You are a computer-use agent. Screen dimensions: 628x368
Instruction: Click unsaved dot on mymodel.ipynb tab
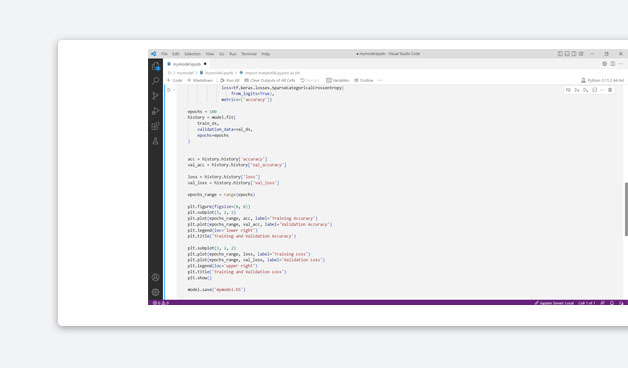pyautogui.click(x=205, y=64)
